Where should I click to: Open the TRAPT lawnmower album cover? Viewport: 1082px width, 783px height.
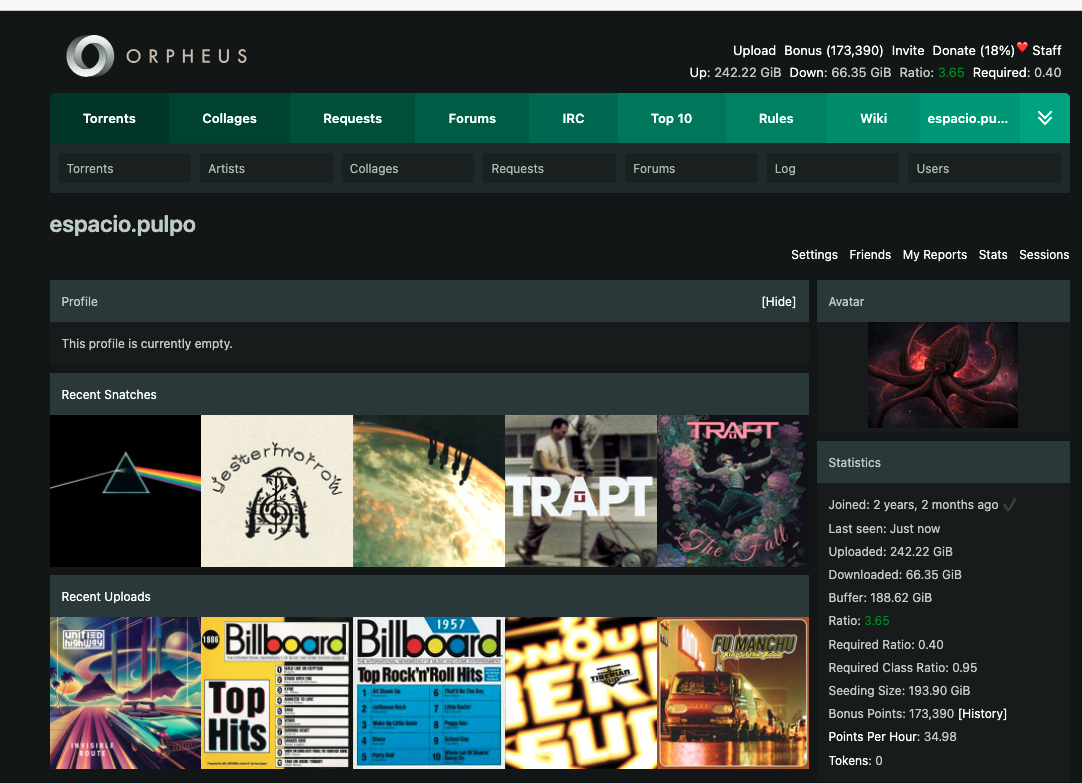pyautogui.click(x=581, y=490)
